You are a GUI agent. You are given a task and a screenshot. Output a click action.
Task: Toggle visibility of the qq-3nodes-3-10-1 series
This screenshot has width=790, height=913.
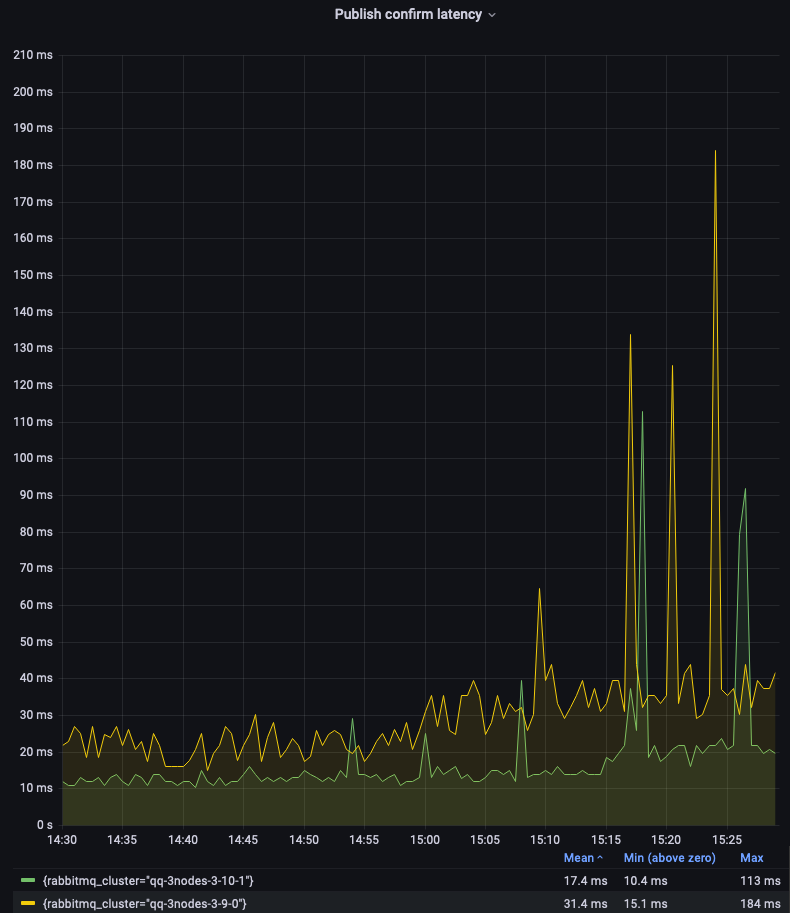(x=148, y=880)
